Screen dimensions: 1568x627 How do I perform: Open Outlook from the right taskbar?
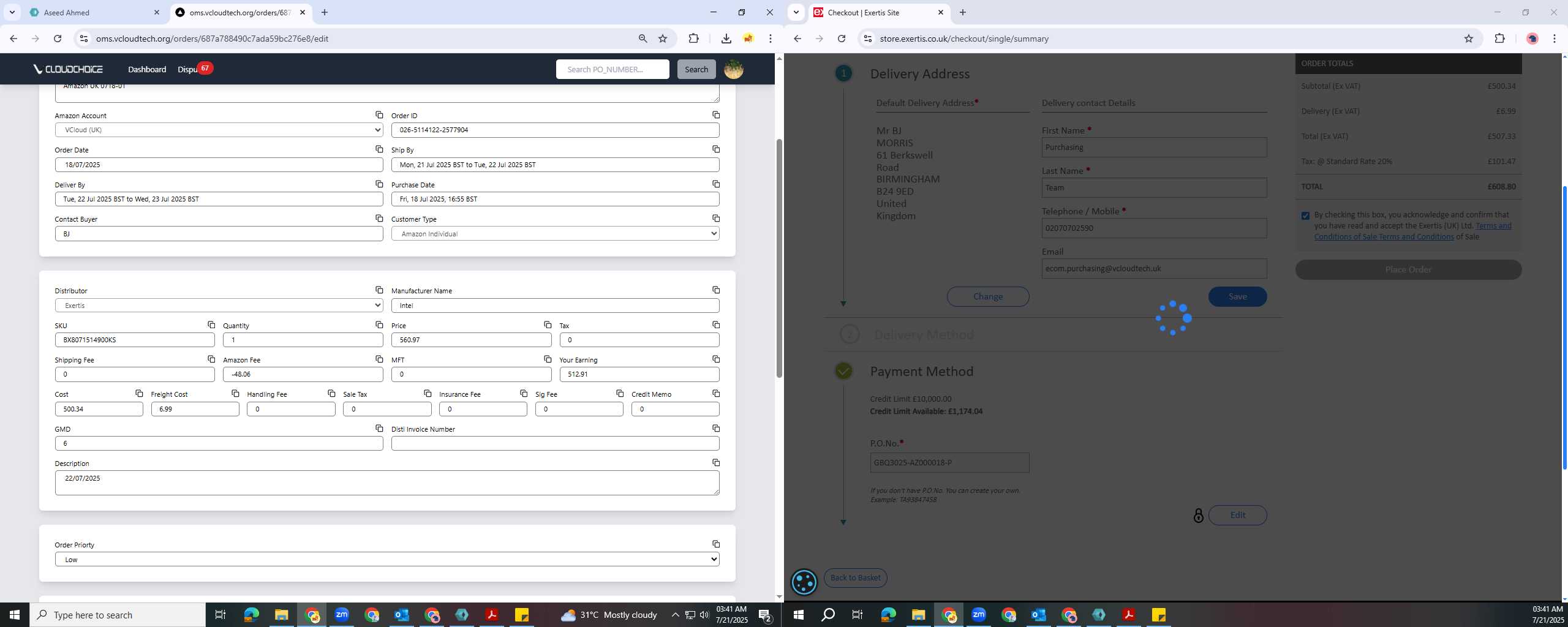coord(1039,615)
